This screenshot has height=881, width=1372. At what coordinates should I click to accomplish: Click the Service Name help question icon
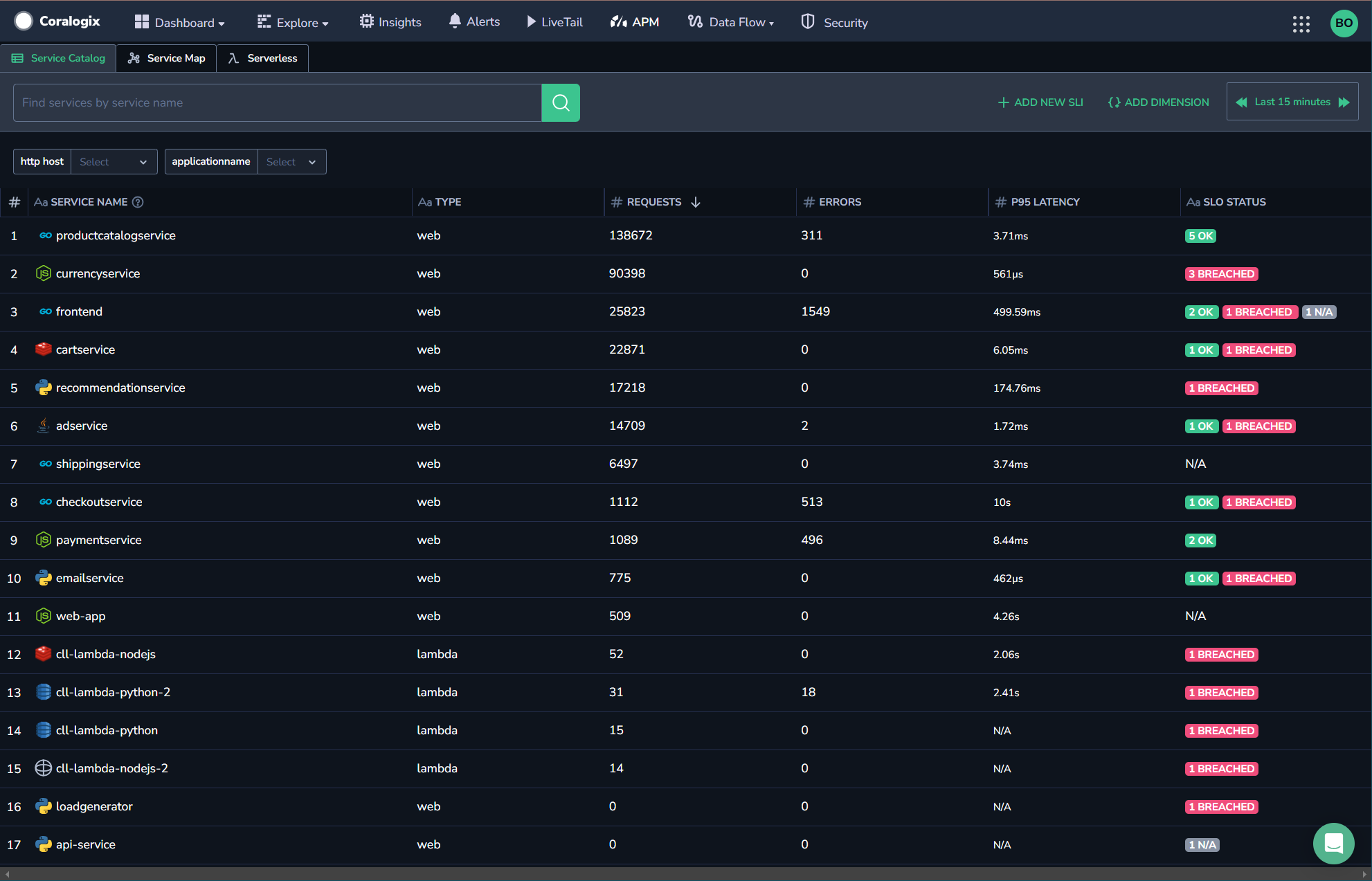coord(138,202)
